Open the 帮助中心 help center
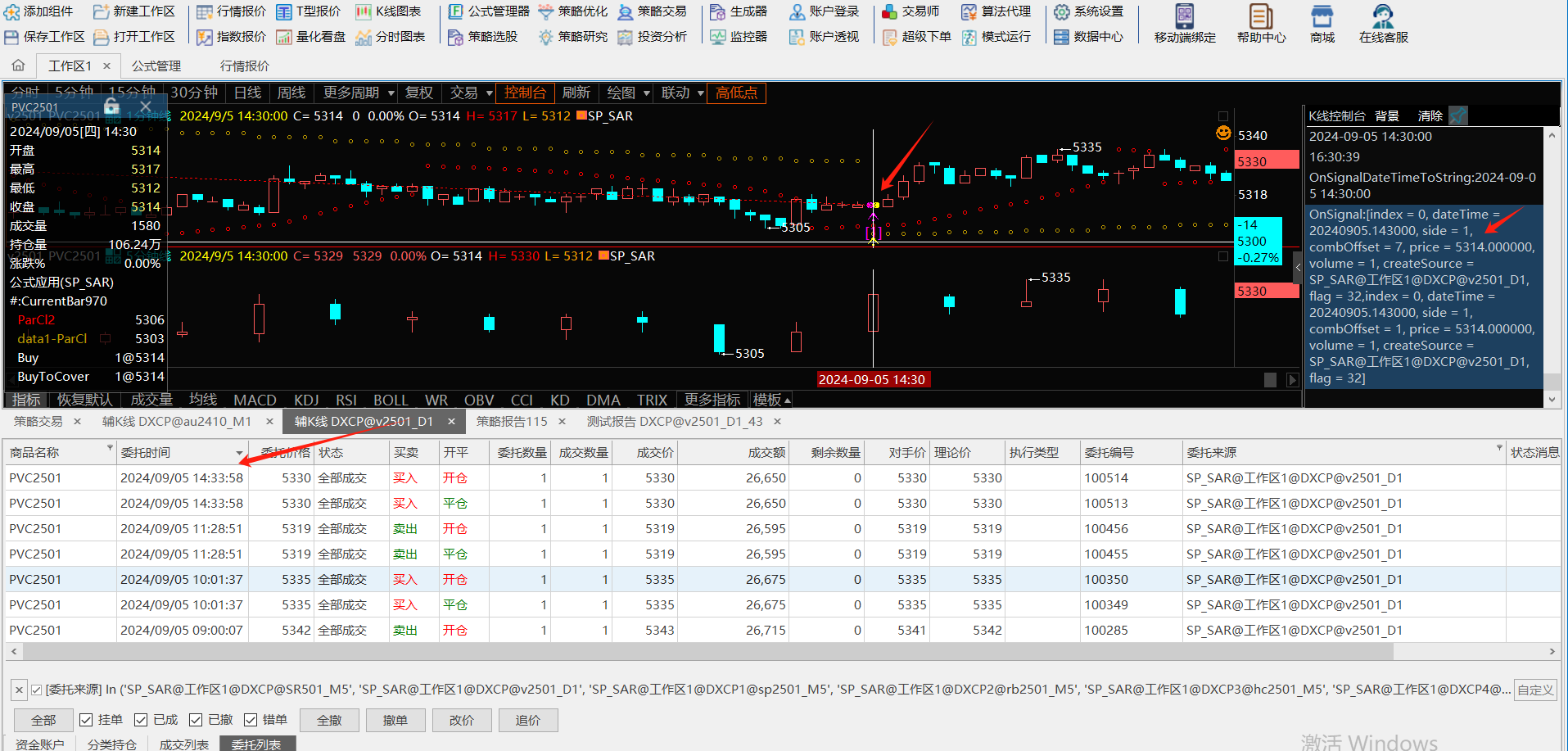 point(1261,24)
